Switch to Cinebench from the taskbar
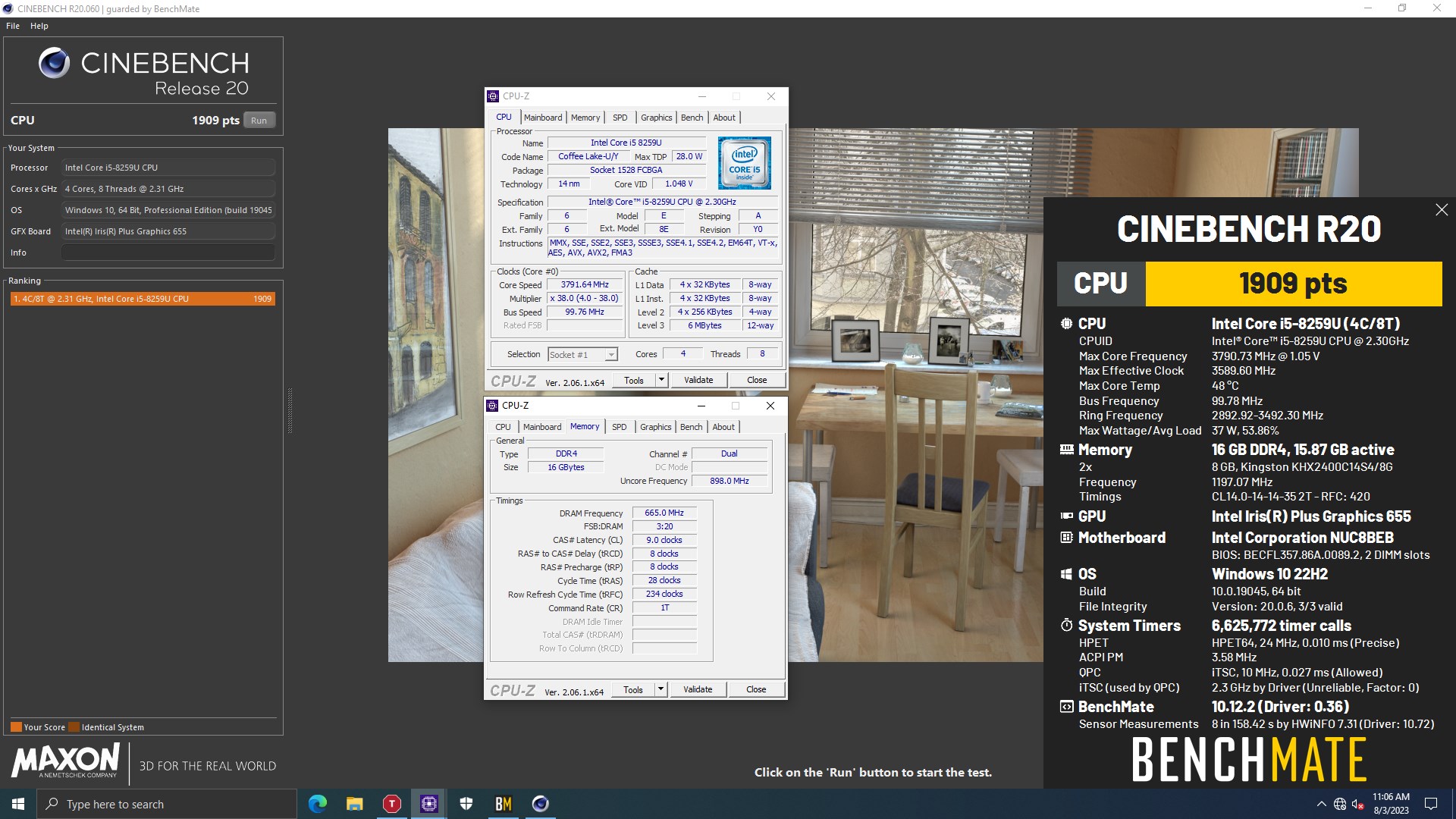Viewport: 1456px width, 819px height. (541, 804)
